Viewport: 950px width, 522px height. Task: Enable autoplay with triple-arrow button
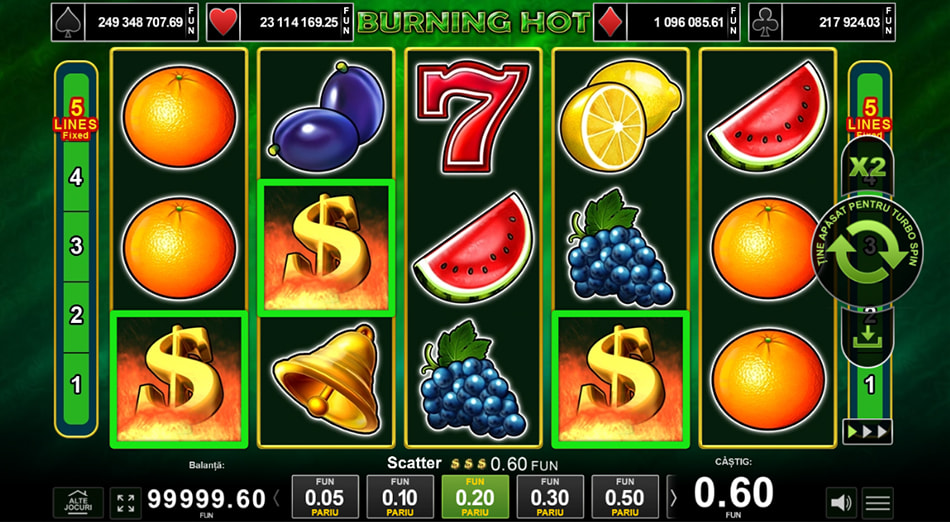(867, 432)
